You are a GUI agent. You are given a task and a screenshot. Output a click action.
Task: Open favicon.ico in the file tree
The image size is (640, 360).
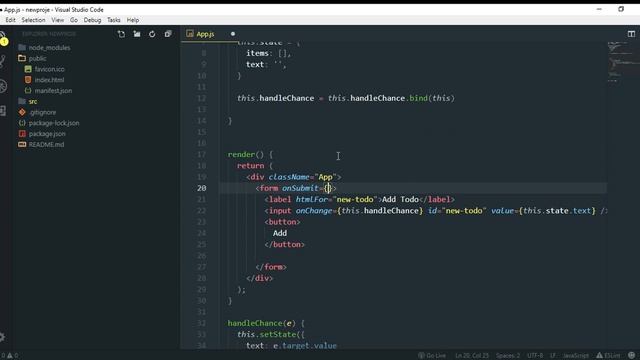click(49, 69)
